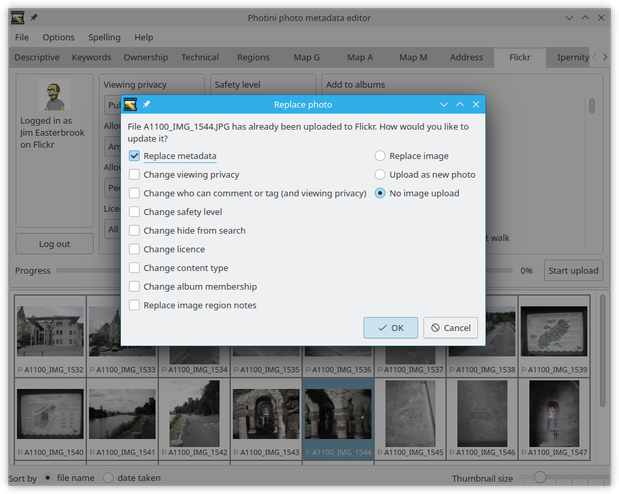Image resolution: width=619 pixels, height=494 pixels.
Task: Check Change who can comment or tag
Action: 134,193
